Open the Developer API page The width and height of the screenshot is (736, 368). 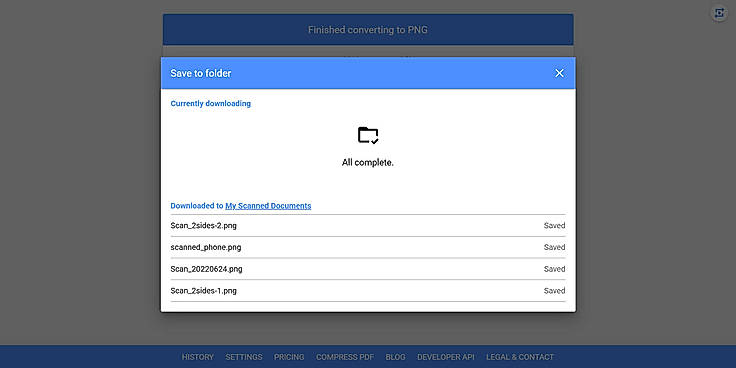pyautogui.click(x=446, y=357)
